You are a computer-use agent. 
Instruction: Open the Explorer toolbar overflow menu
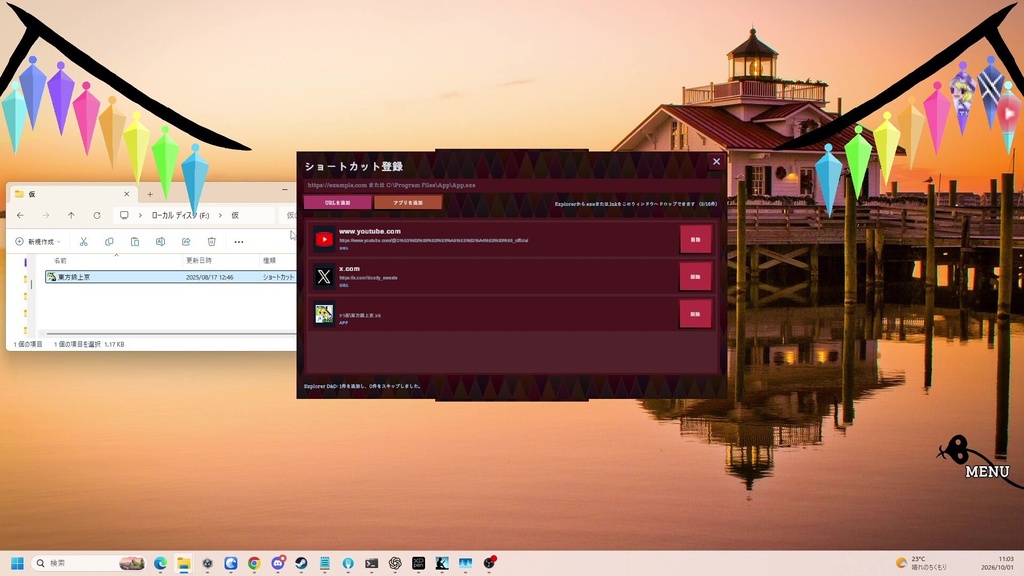coord(239,242)
